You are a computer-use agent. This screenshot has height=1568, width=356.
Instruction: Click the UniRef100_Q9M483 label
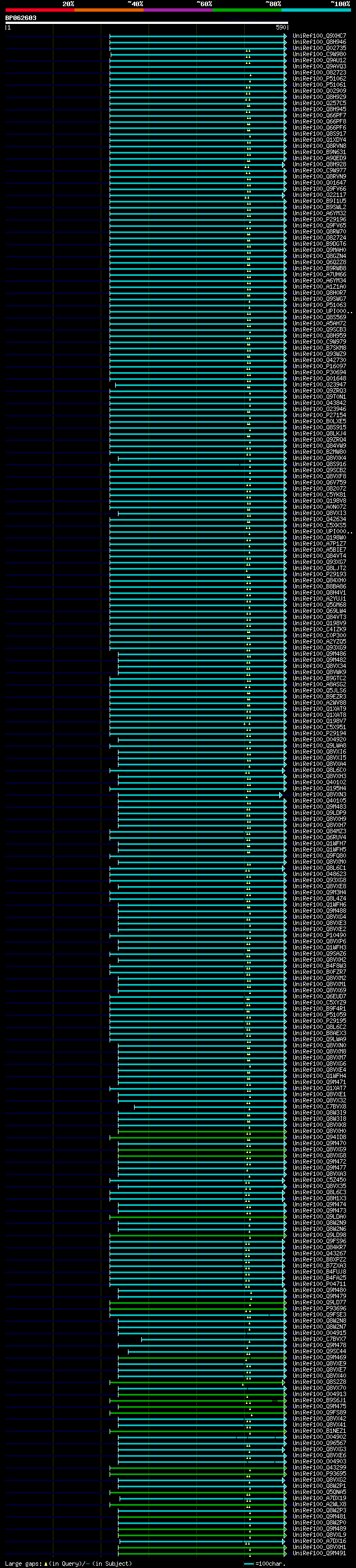(319, 807)
